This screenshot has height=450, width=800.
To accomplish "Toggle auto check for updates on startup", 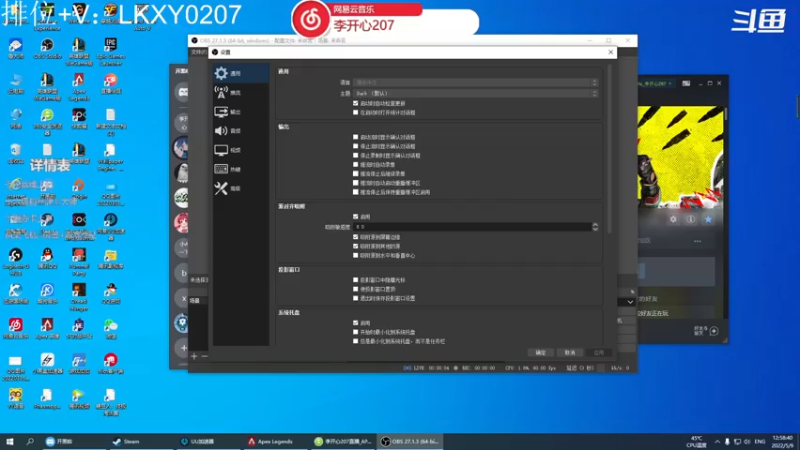I will [356, 103].
